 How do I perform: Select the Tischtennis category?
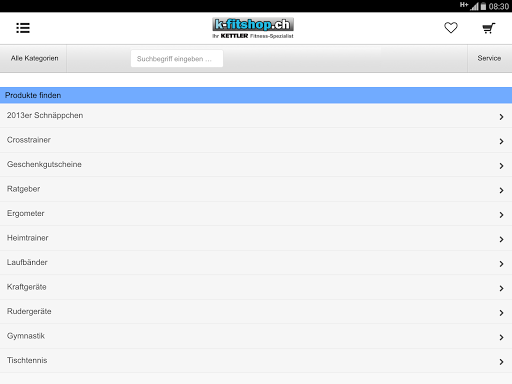[x=256, y=361]
